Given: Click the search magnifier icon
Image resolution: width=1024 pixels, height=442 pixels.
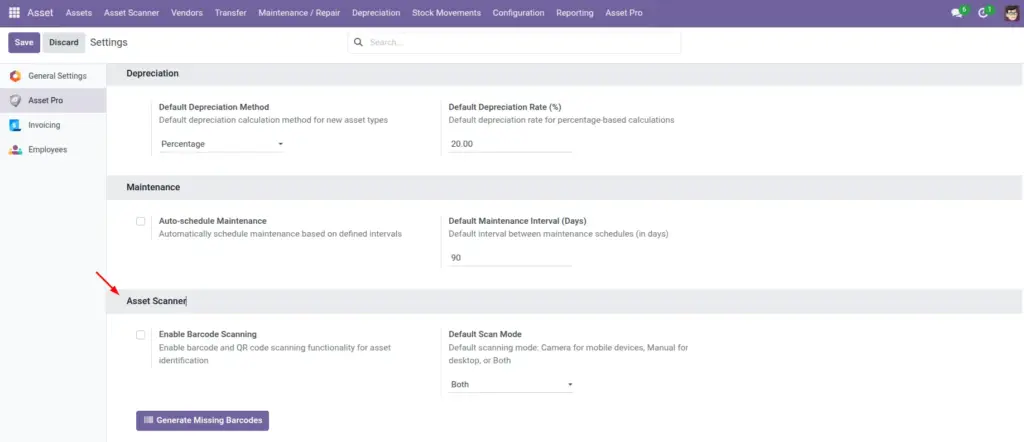Looking at the screenshot, I should point(358,42).
